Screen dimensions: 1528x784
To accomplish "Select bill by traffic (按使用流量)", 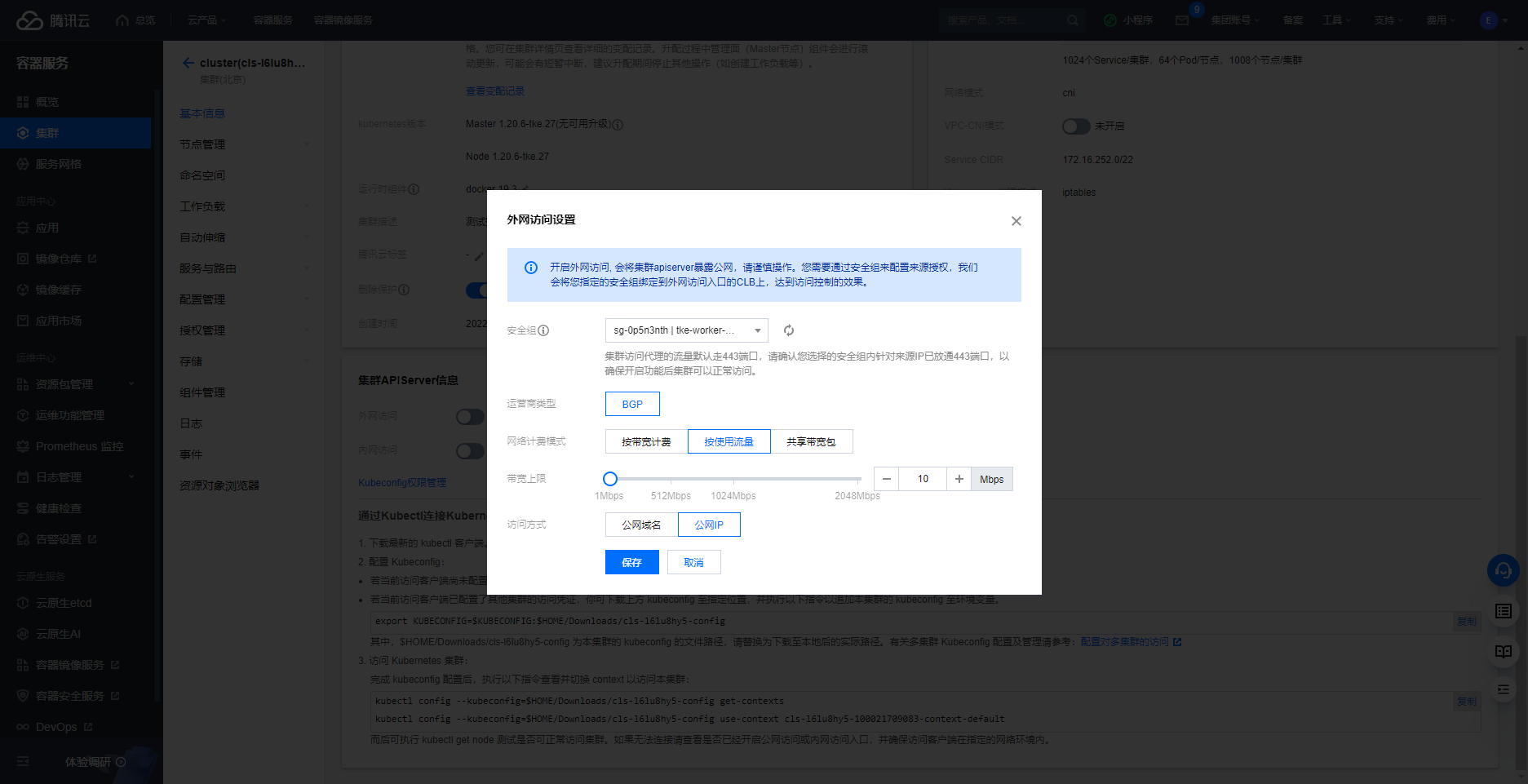I will [729, 441].
